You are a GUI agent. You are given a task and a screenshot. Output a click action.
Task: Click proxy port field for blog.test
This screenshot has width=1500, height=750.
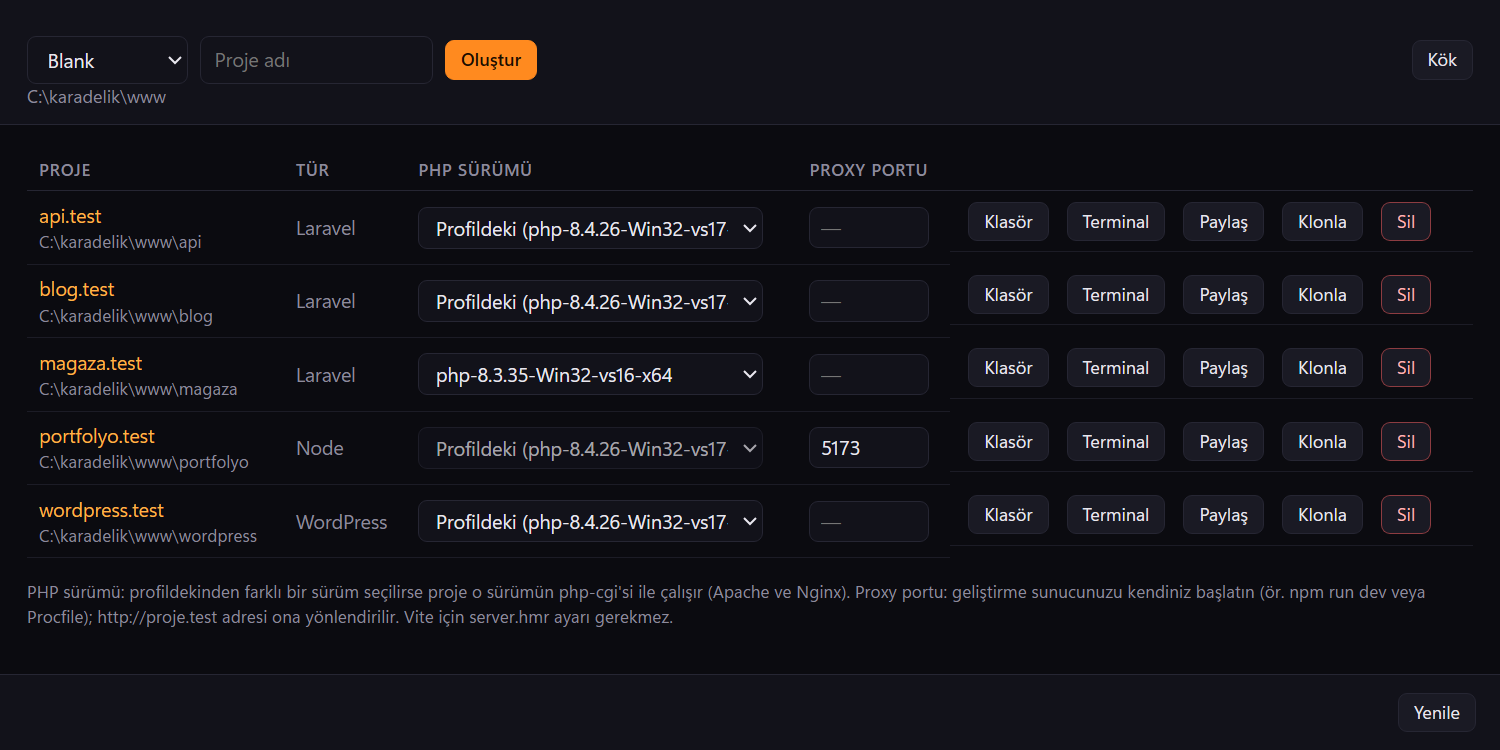pos(869,301)
